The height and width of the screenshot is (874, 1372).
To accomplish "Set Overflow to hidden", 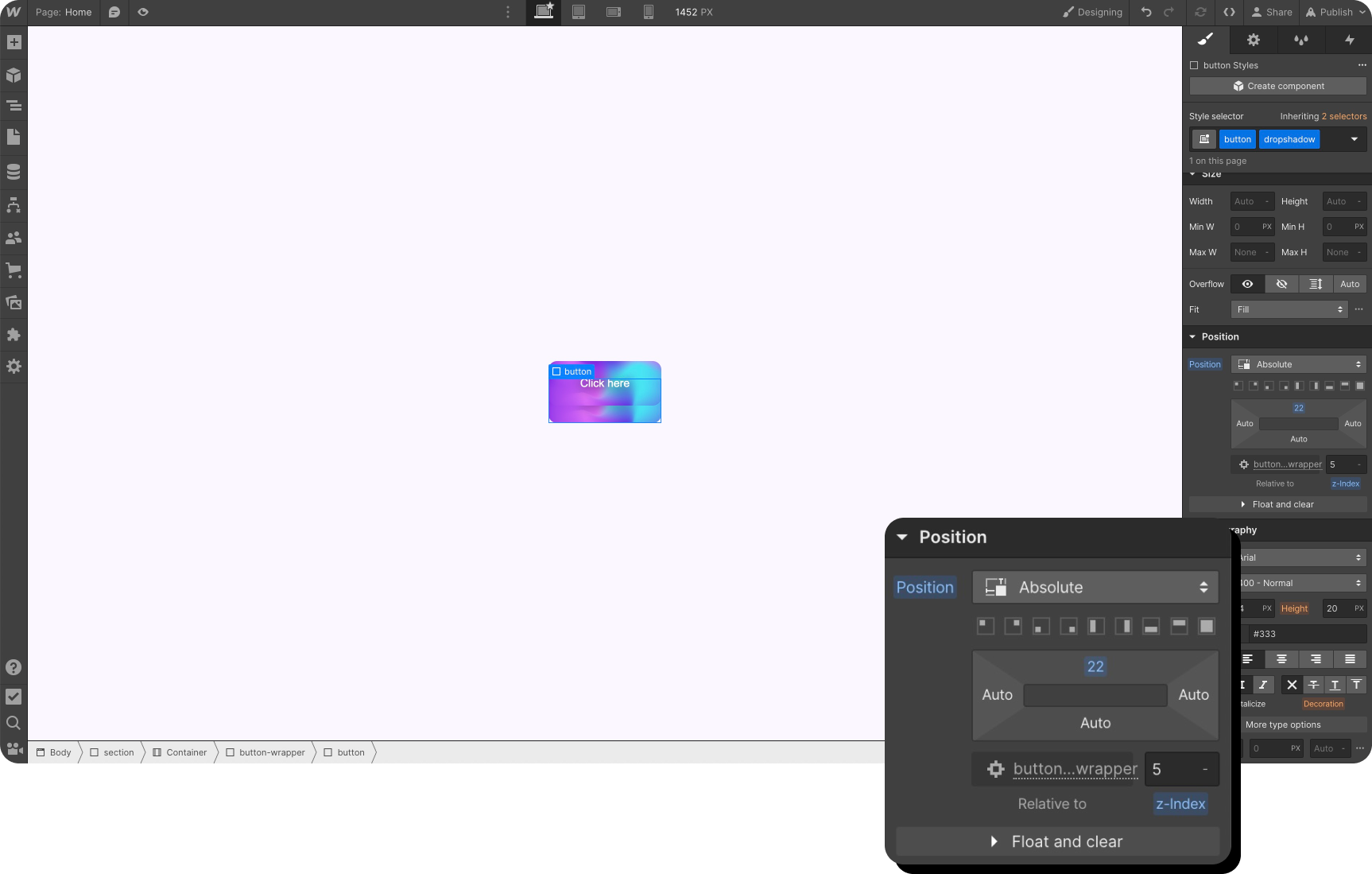I will coord(1281,284).
